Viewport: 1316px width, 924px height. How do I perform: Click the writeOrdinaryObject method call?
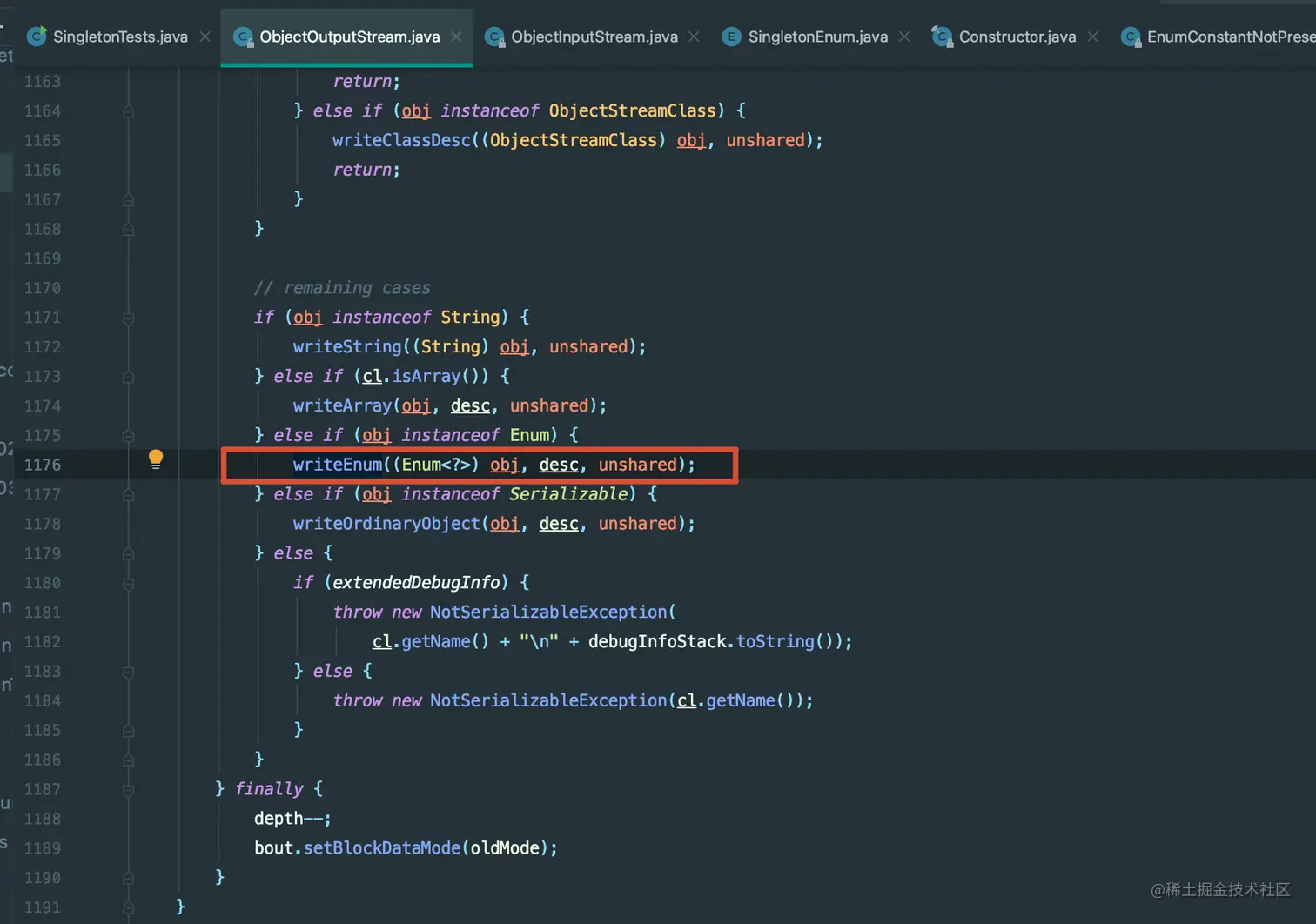tap(386, 524)
